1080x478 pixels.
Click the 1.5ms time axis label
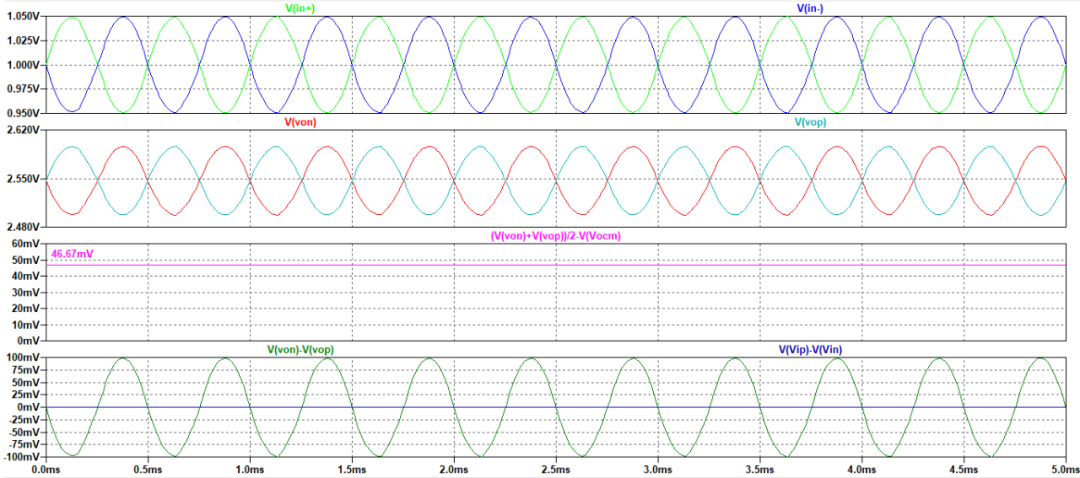351,468
